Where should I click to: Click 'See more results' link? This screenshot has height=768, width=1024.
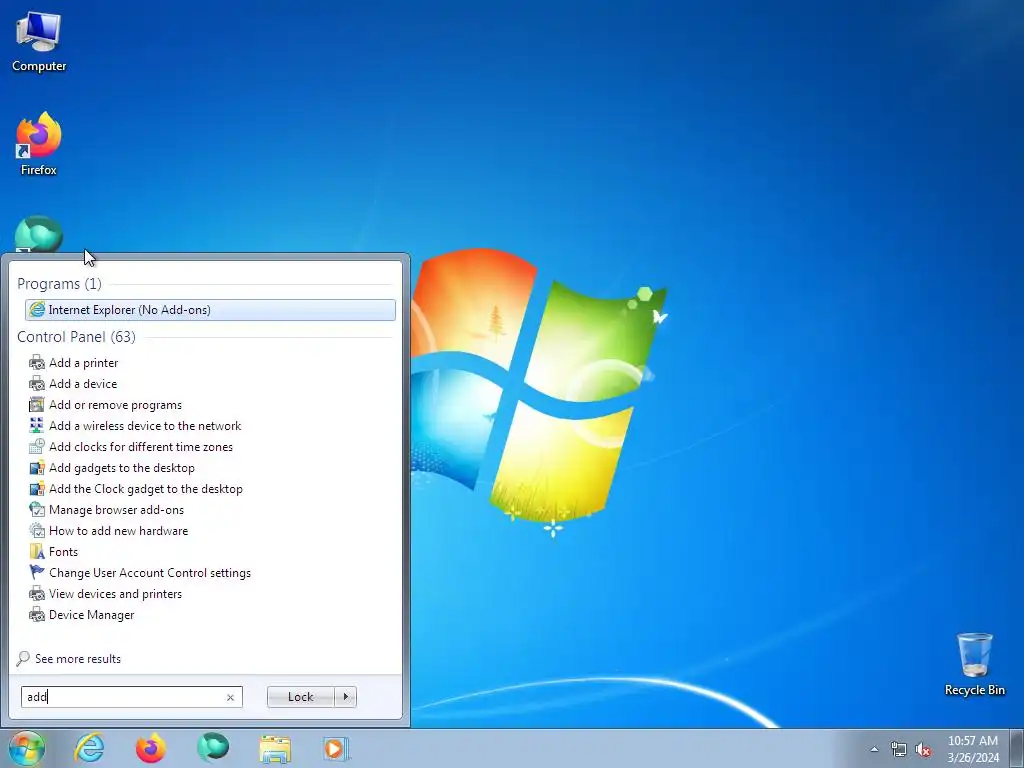[78, 659]
